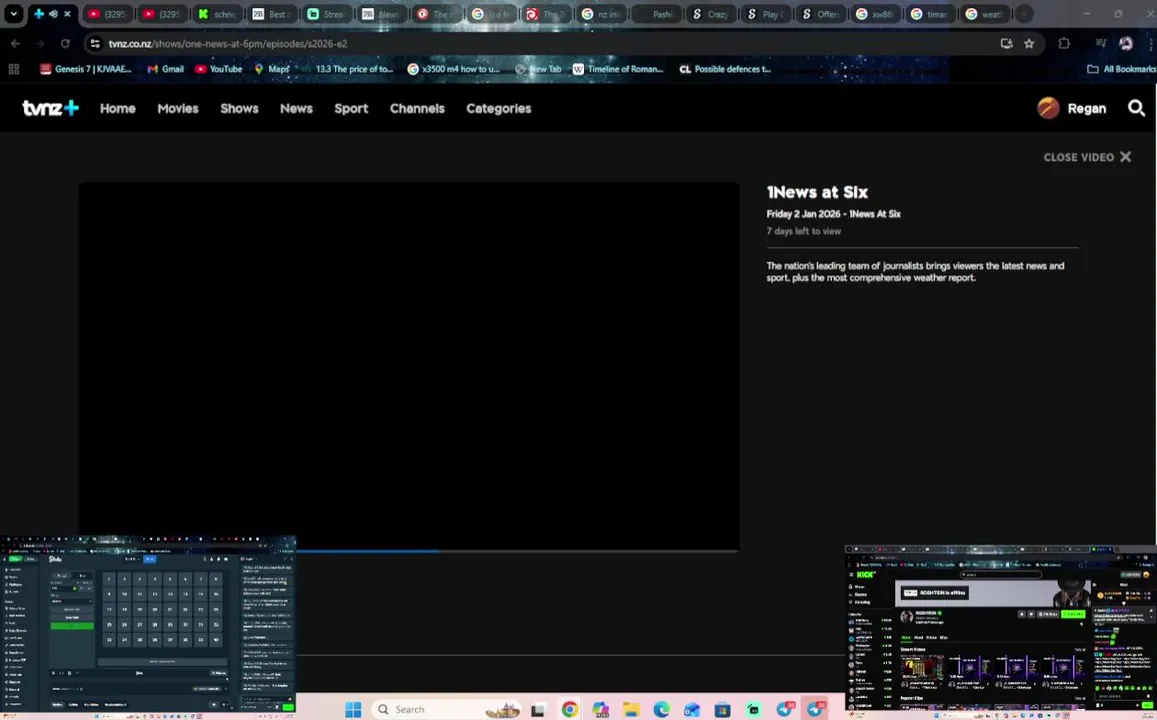Screen dimensions: 1157x720
Task: Open the TVNZ+ logo home link
Action: (x=50, y=108)
